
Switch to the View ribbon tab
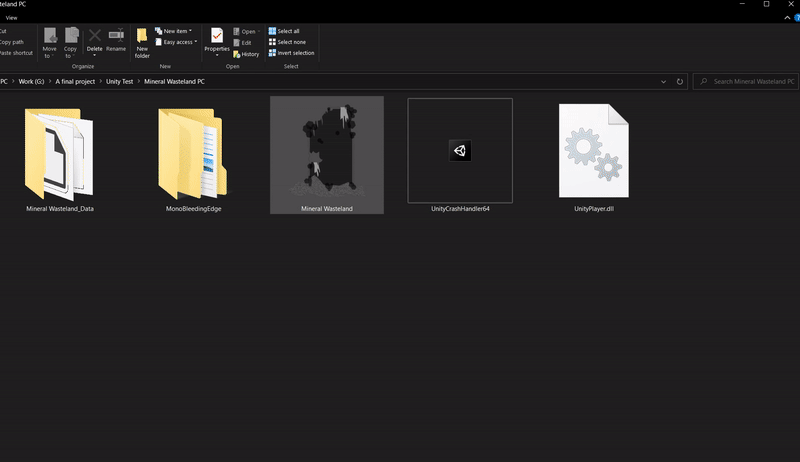click(11, 18)
